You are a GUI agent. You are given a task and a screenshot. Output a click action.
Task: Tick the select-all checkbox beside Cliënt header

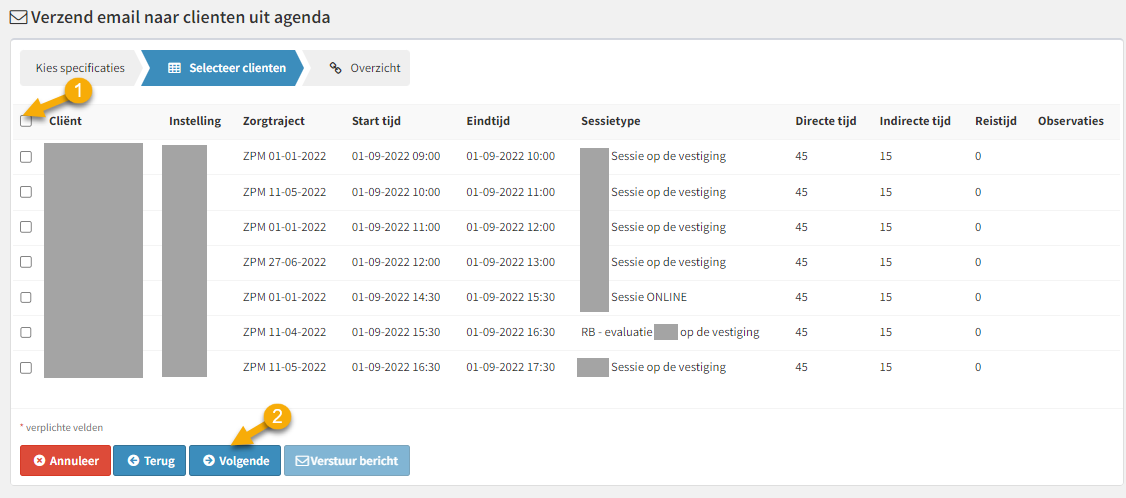(26, 121)
